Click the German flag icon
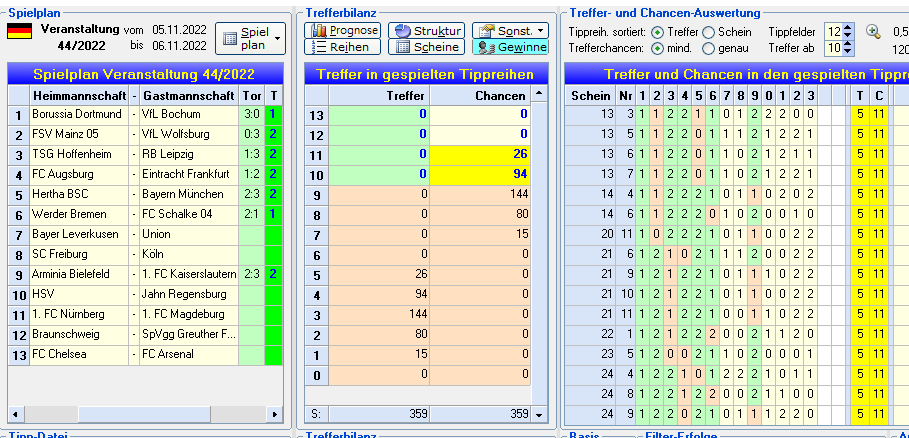909x438 pixels. point(19,31)
